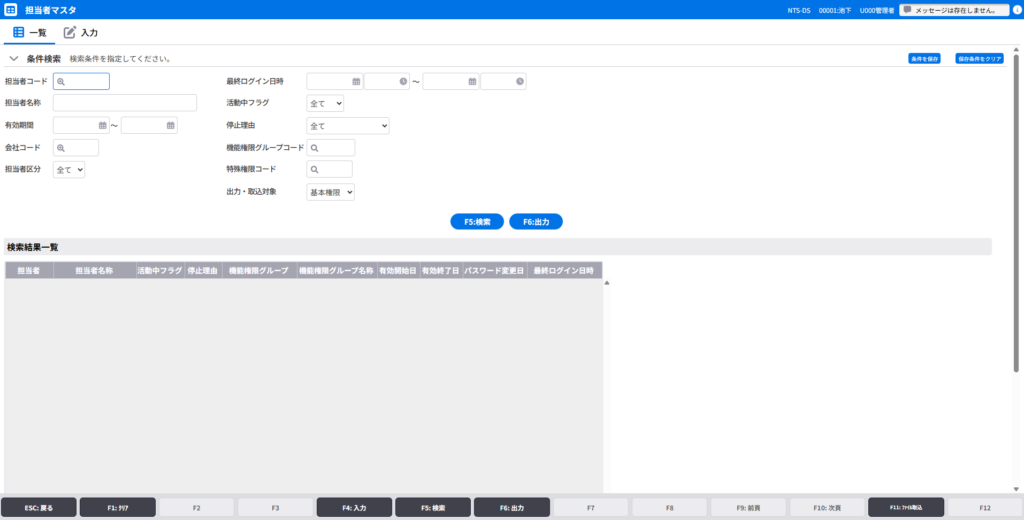Click the results grid scroll-up arrow

[607, 283]
